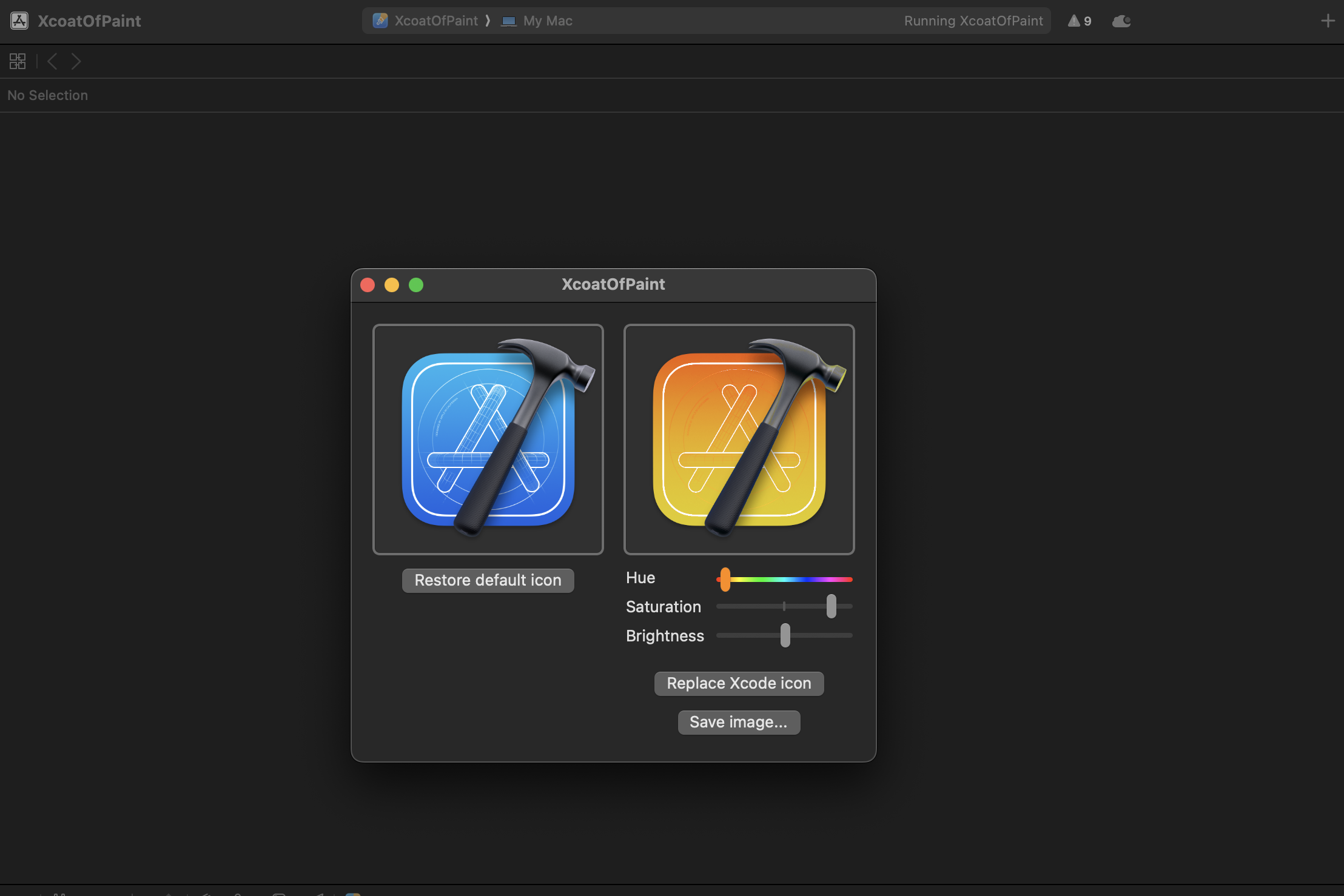
Task: Zoom the XcoatOfPaint window with green button
Action: [x=416, y=285]
